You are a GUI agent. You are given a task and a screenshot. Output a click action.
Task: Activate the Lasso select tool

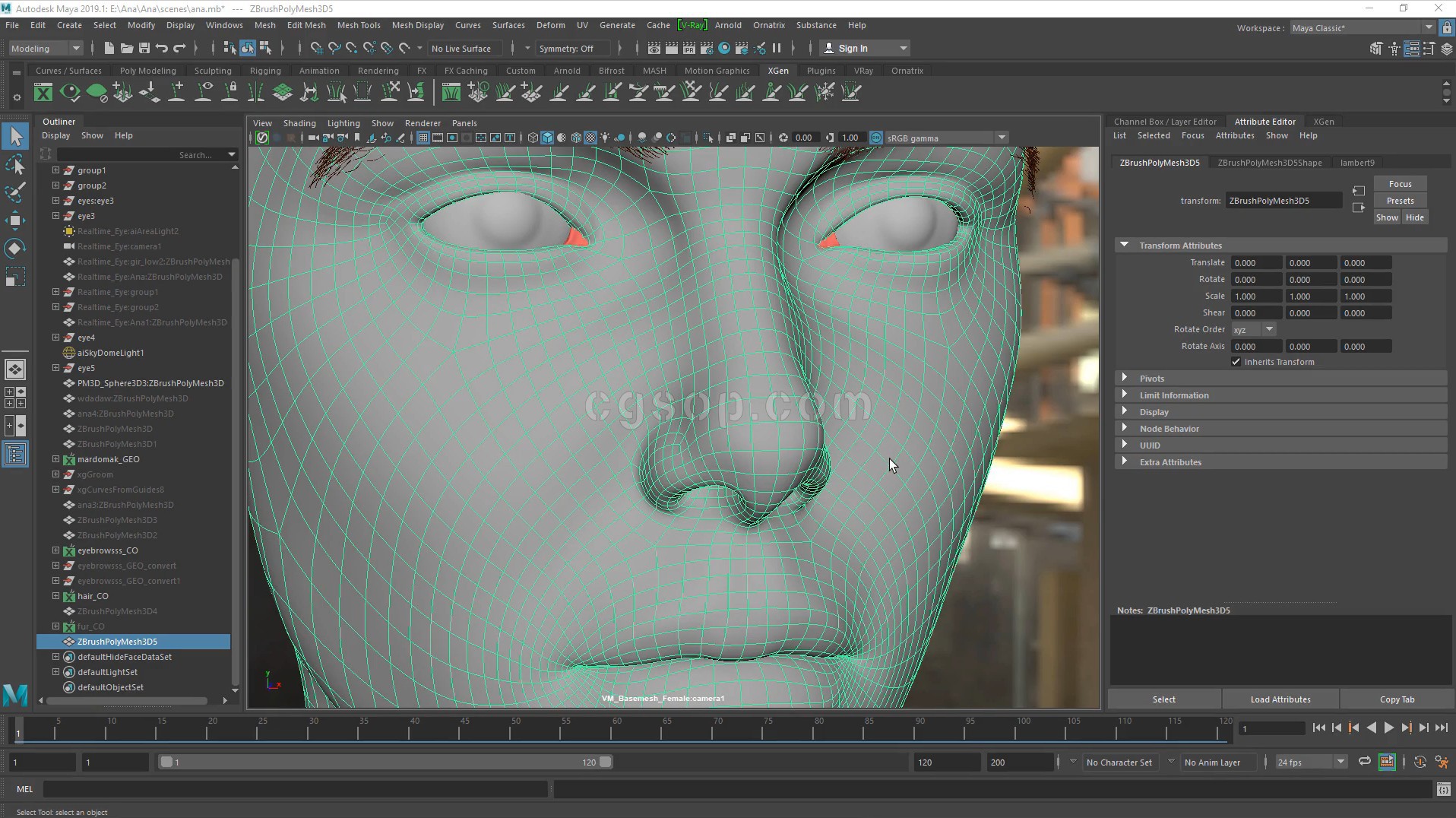[x=15, y=165]
